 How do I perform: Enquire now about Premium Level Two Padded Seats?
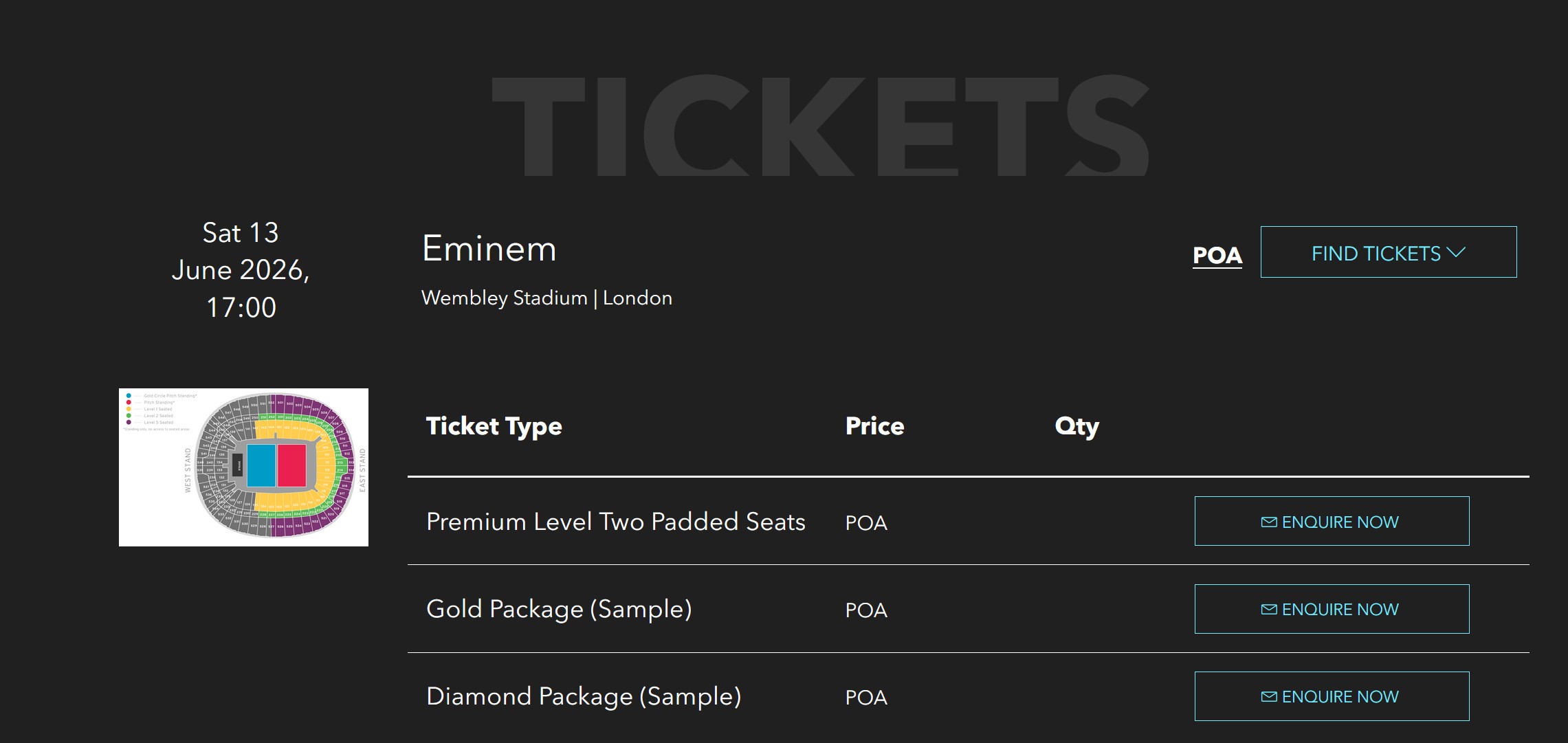1332,522
